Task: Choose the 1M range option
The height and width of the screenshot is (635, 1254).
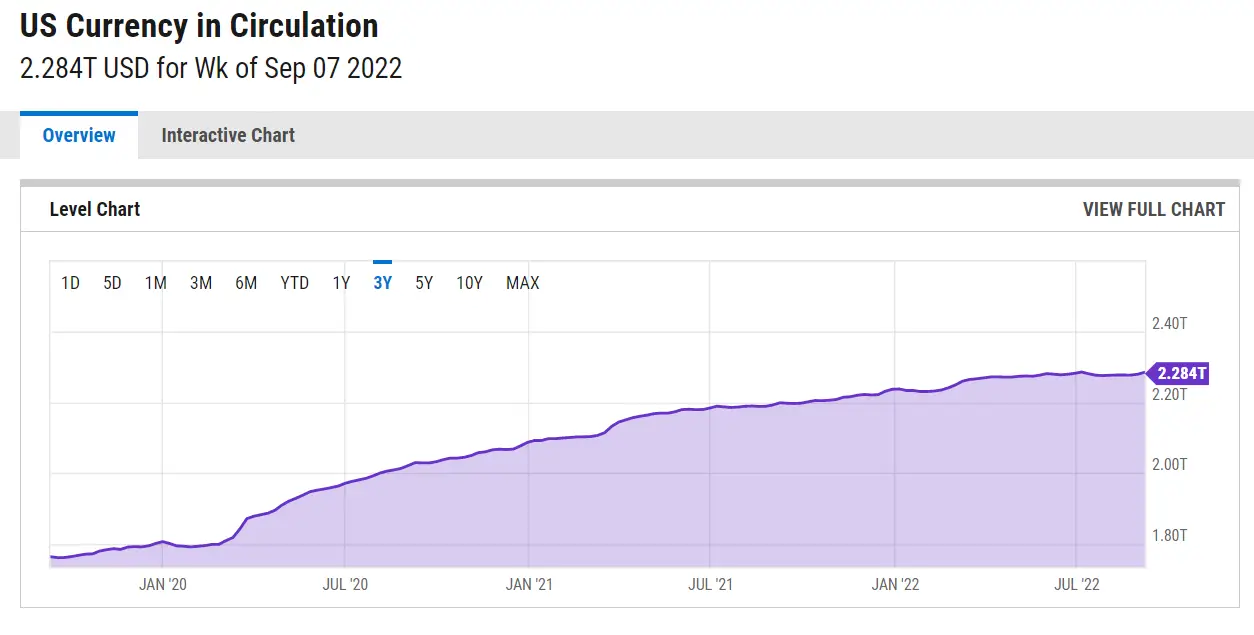Action: click(155, 283)
